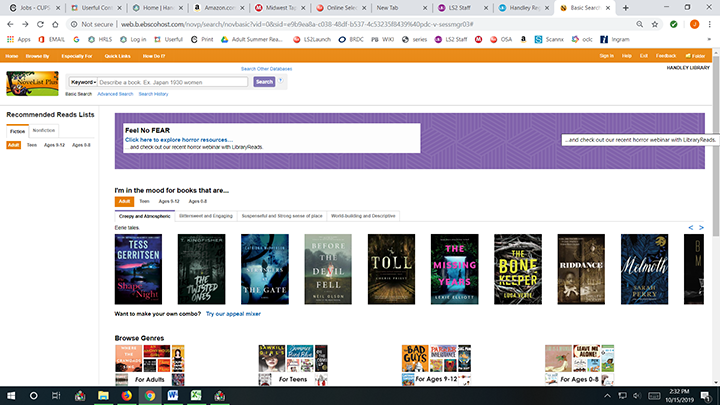Open Word from the Windows taskbar
The height and width of the screenshot is (405, 720).
click(x=171, y=395)
